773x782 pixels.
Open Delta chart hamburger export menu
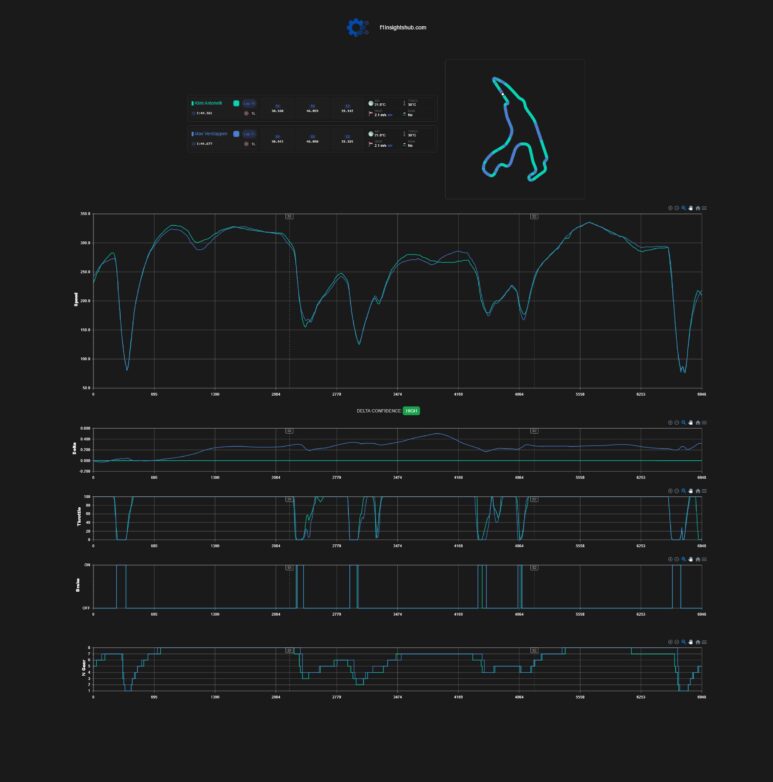click(x=704, y=422)
